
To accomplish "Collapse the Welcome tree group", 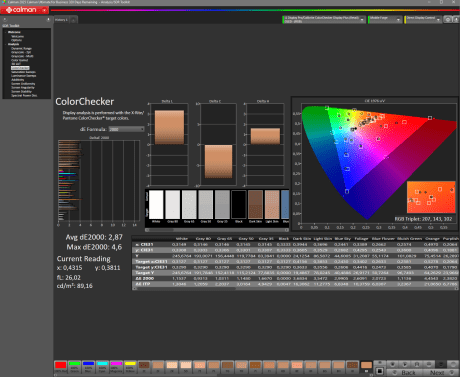I will [6, 32].
